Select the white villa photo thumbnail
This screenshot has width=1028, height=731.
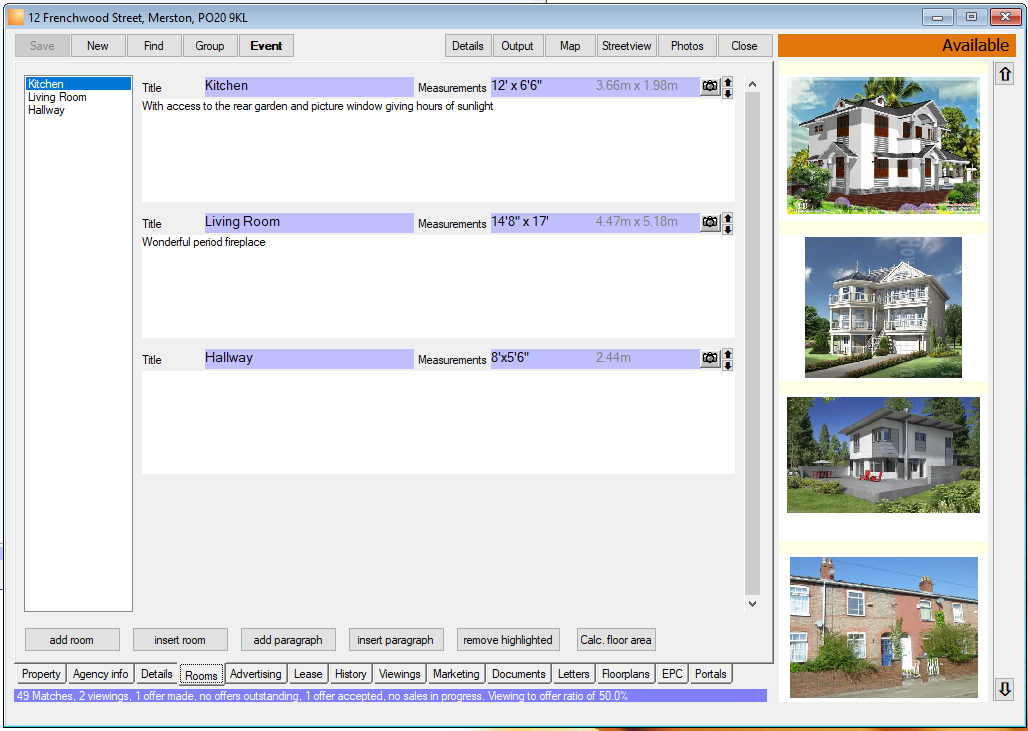(883, 146)
